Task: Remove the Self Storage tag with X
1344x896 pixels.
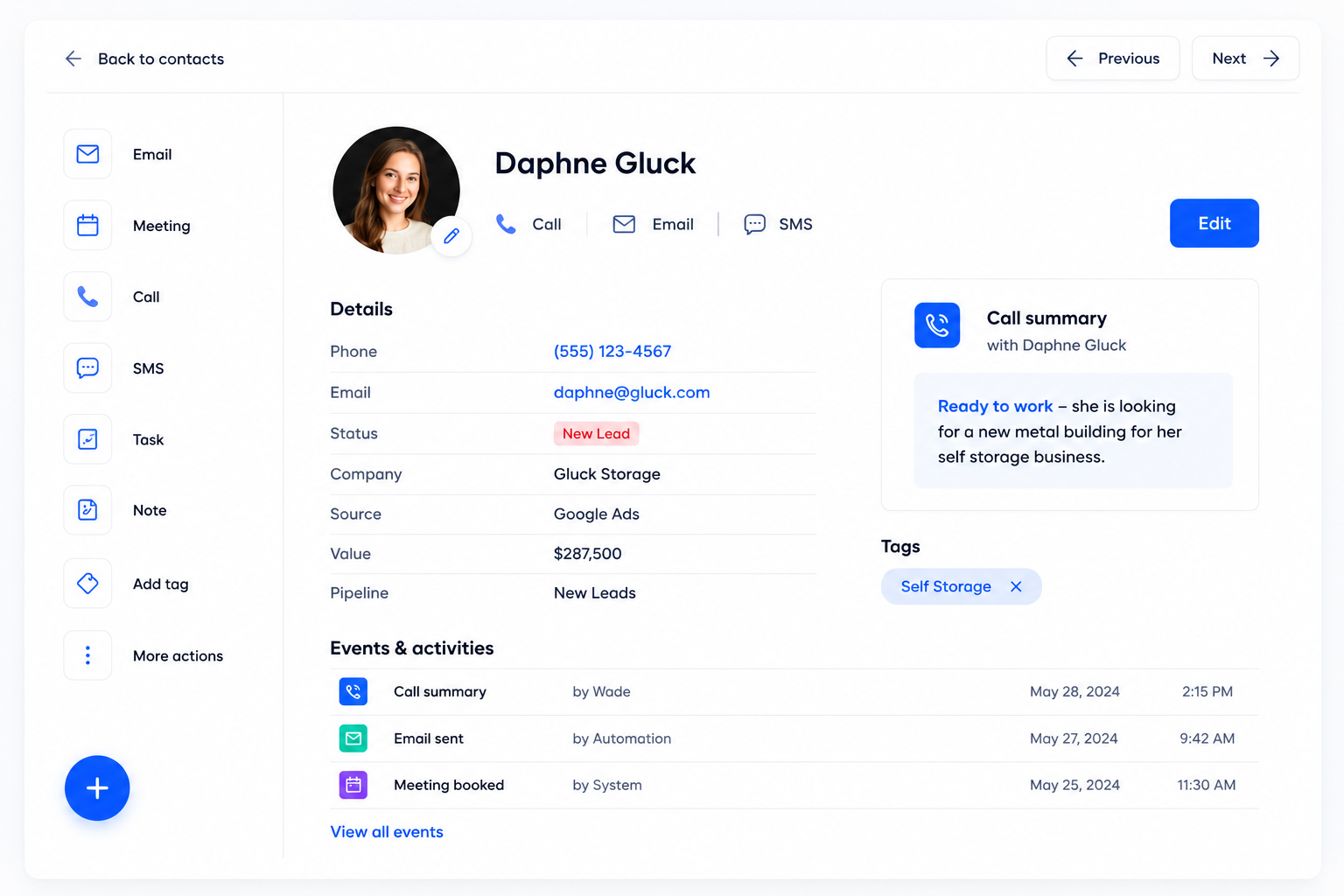Action: coord(1016,586)
